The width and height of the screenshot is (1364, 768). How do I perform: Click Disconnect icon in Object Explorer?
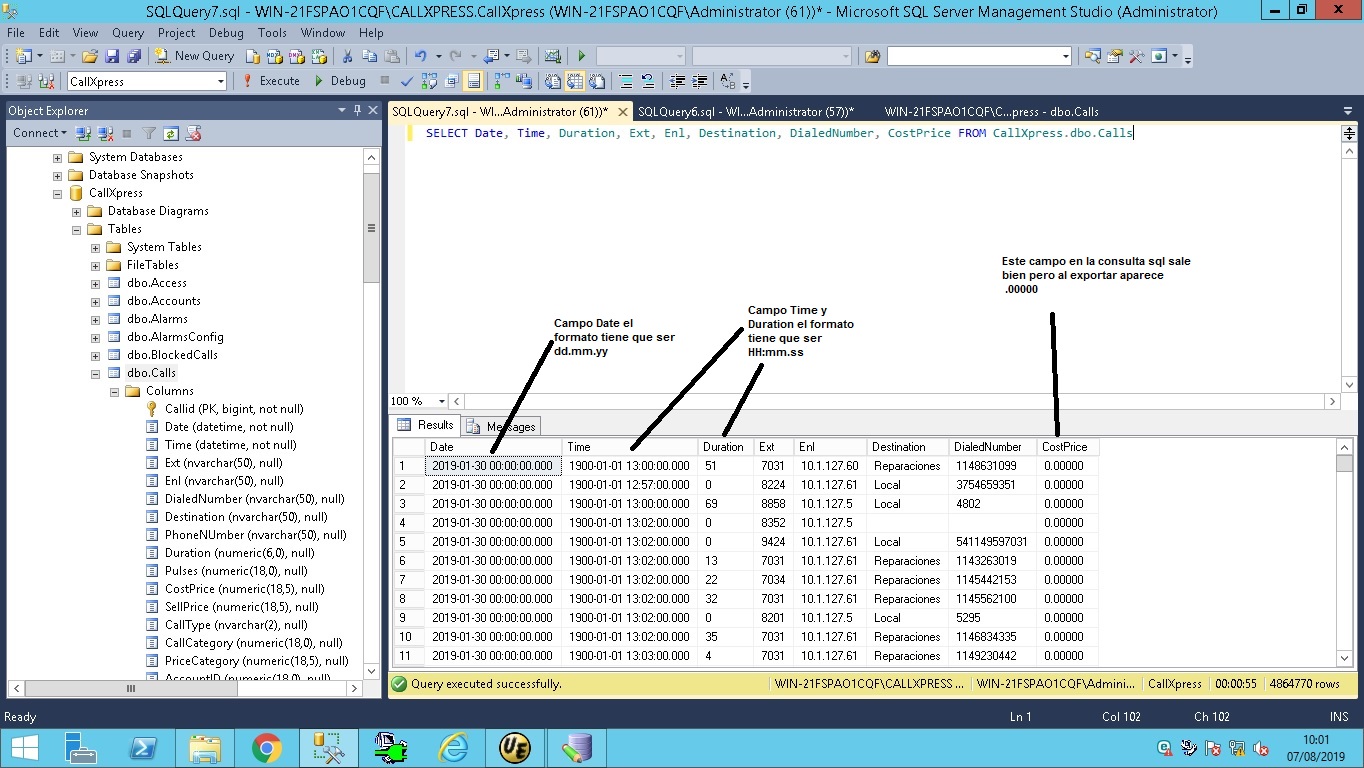point(105,132)
